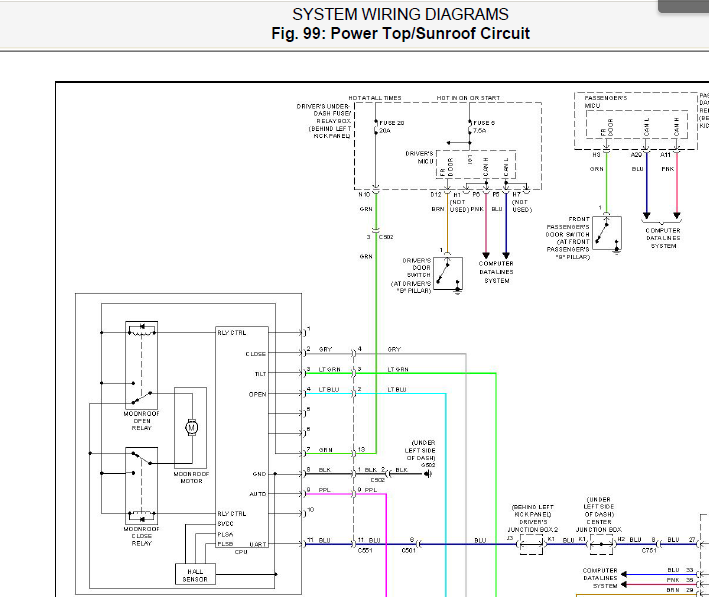The height and width of the screenshot is (597, 709).
Task: Click the HALL SENSOR box
Action: click(195, 575)
